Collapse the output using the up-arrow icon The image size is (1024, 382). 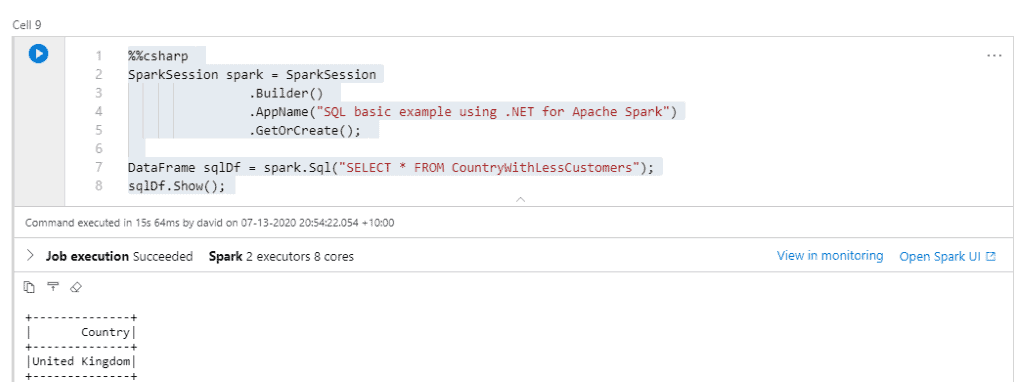pos(52,287)
